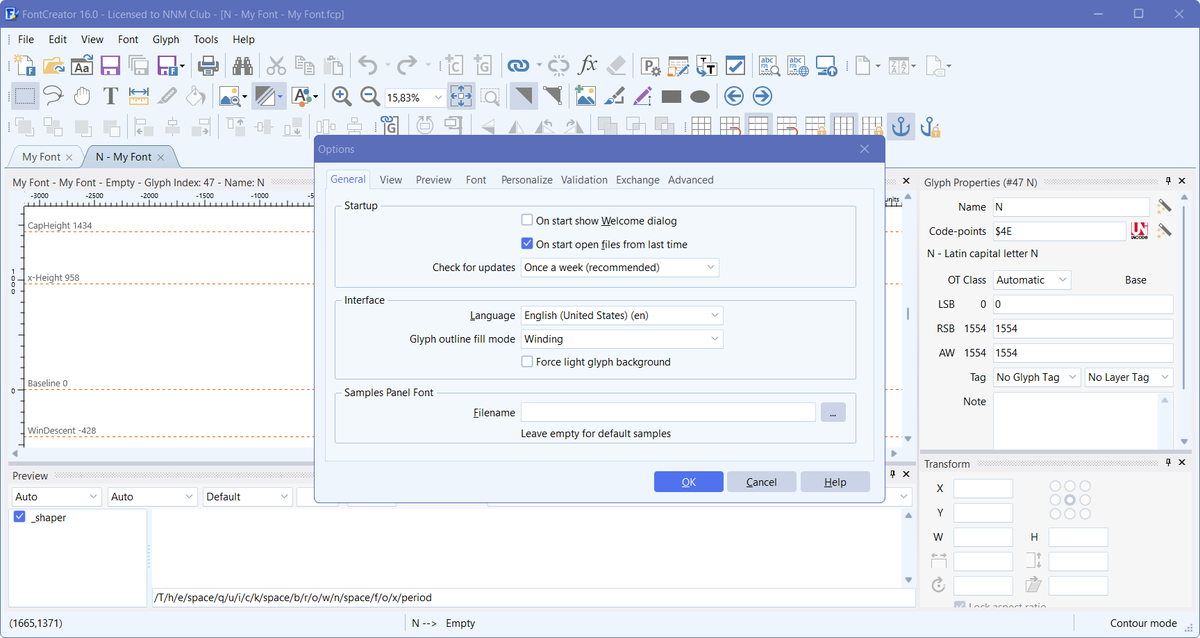Image resolution: width=1200 pixels, height=638 pixels.
Task: Open the No Layer Tag dropdown
Action: [1128, 377]
